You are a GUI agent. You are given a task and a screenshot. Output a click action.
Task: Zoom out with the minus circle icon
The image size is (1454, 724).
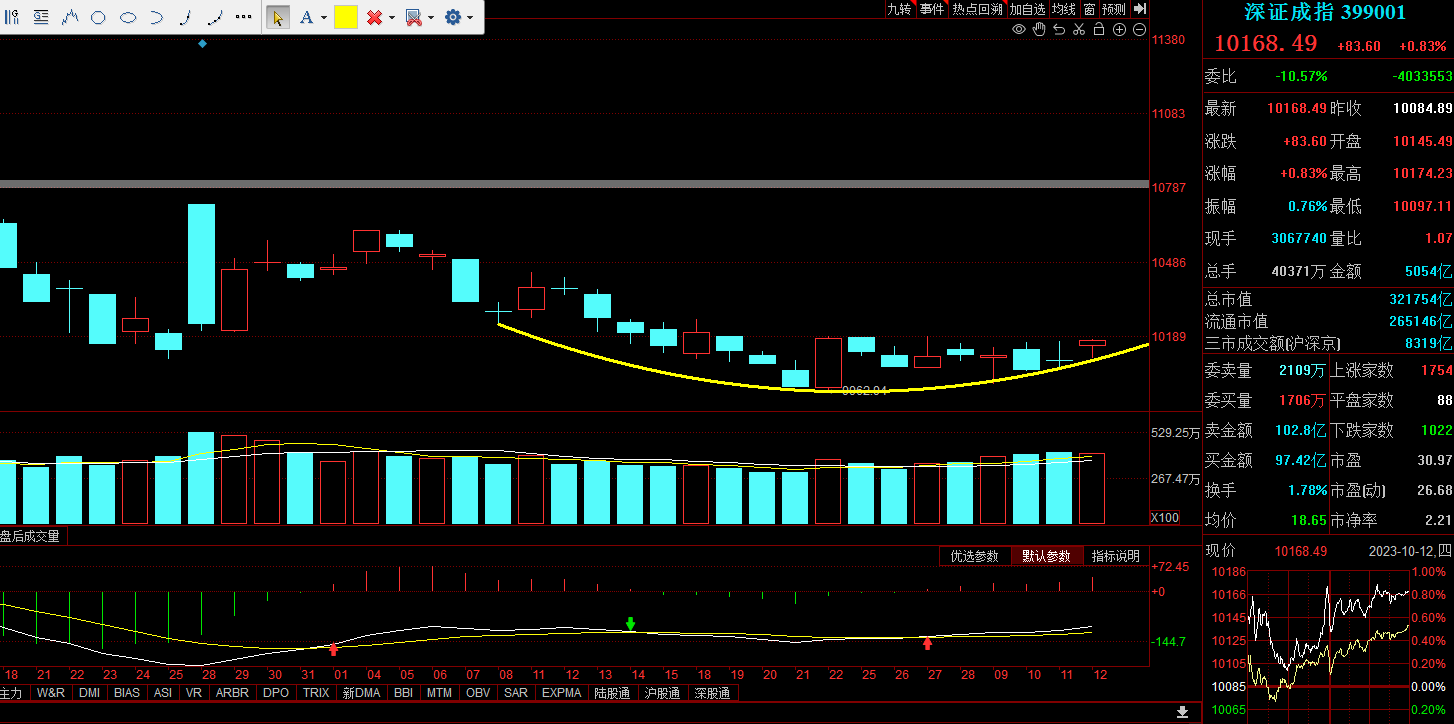click(x=1139, y=29)
